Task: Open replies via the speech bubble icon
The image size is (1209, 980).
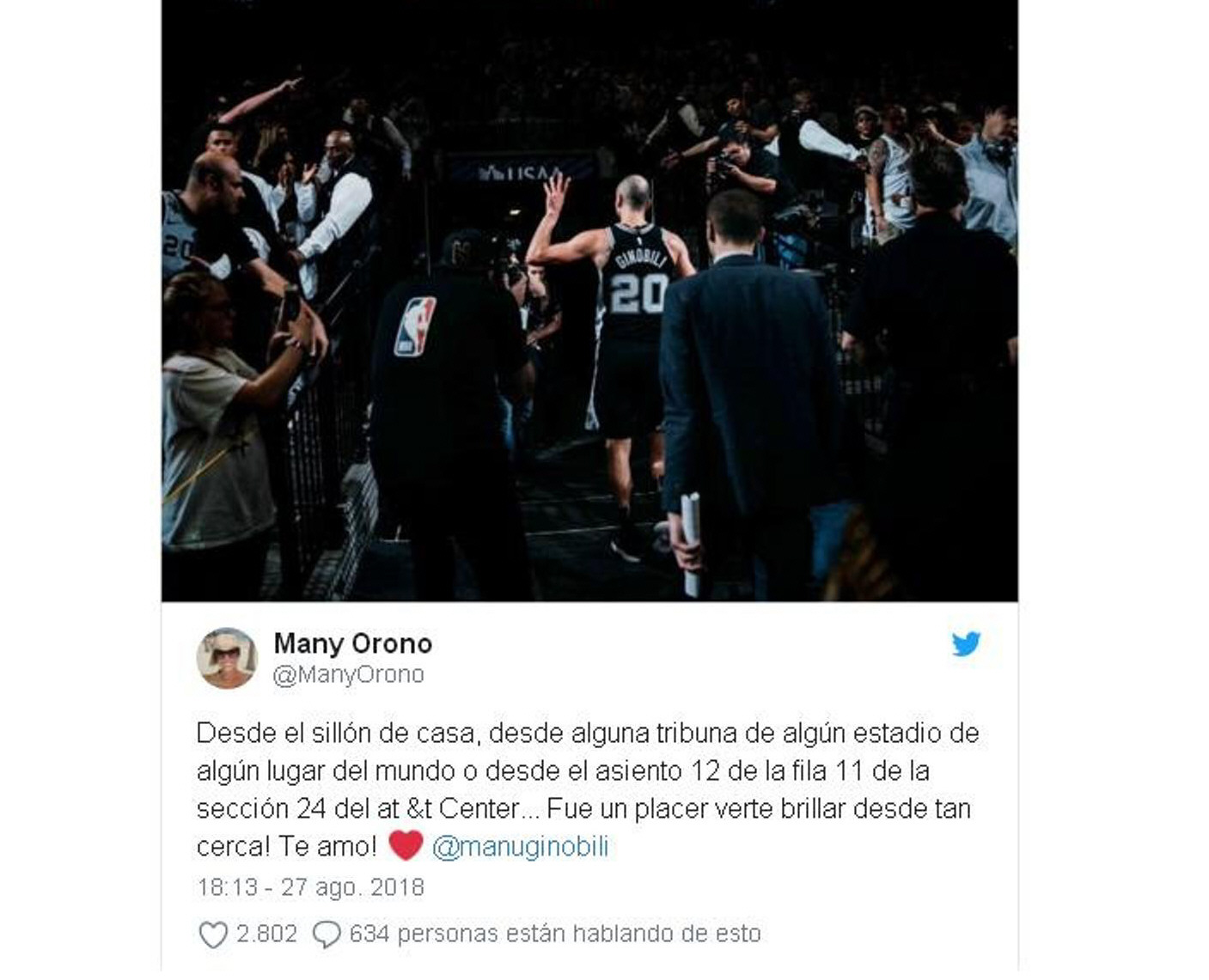Action: [x=327, y=934]
